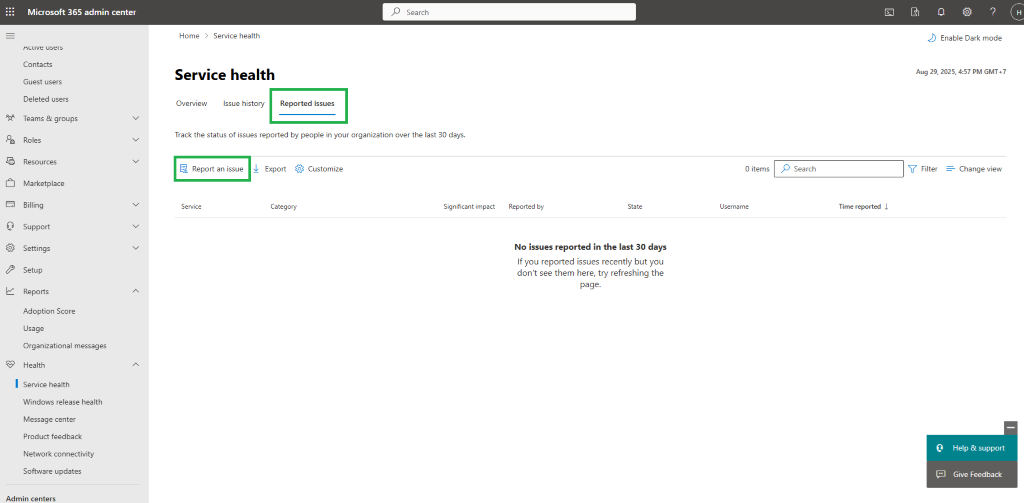The height and width of the screenshot is (503, 1024).
Task: Click the document icon beside Cloud Shell
Action: (915, 12)
